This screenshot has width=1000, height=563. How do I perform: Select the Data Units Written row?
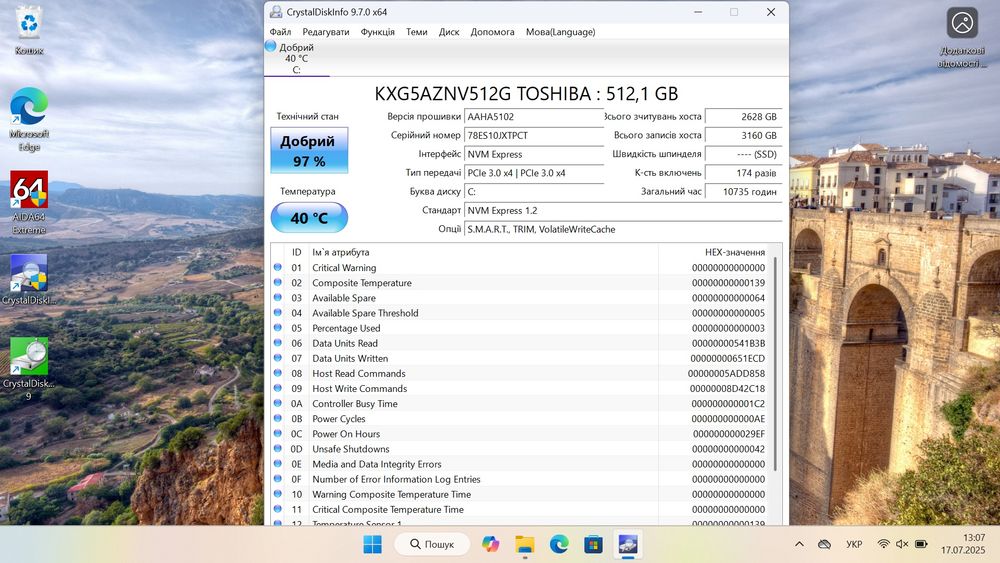[520, 358]
